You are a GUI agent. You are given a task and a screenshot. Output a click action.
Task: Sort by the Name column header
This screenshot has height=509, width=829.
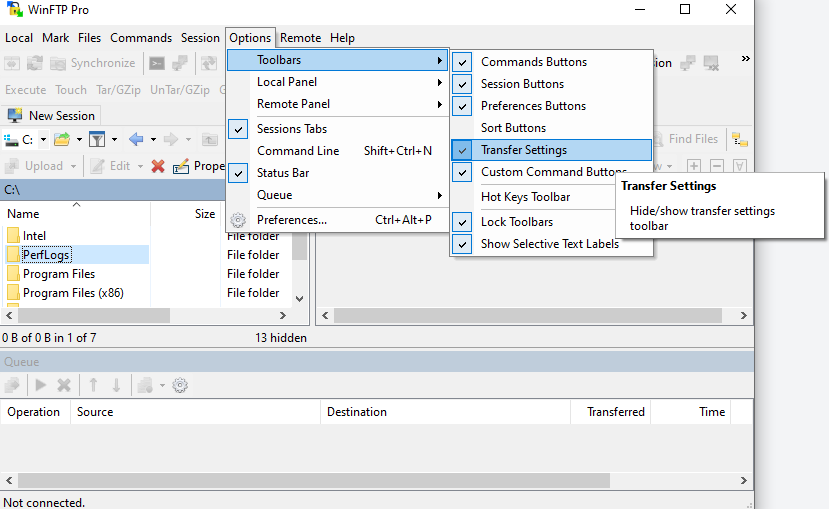pyautogui.click(x=77, y=214)
